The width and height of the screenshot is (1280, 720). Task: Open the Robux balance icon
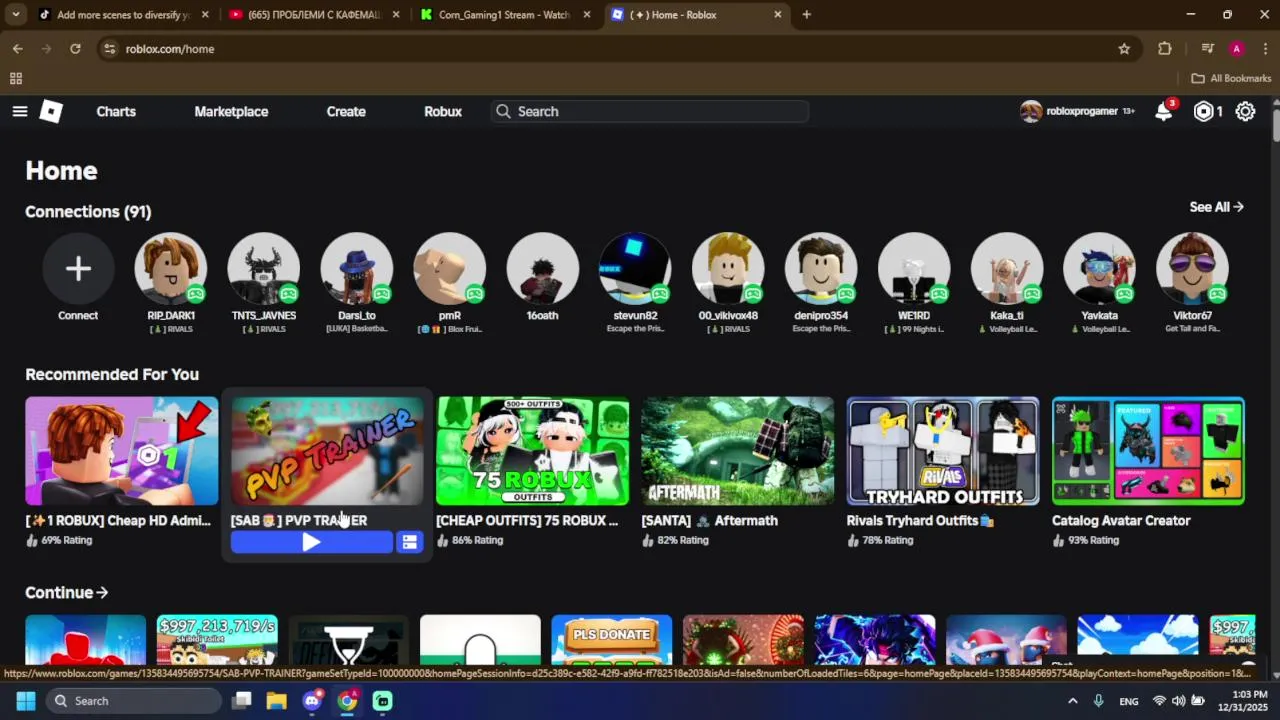click(x=1204, y=111)
